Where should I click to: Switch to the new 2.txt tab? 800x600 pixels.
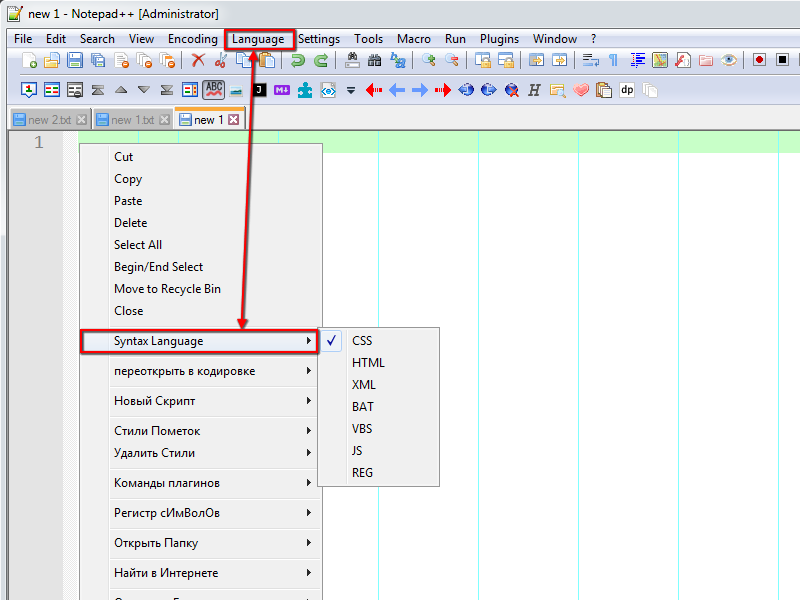coord(49,120)
